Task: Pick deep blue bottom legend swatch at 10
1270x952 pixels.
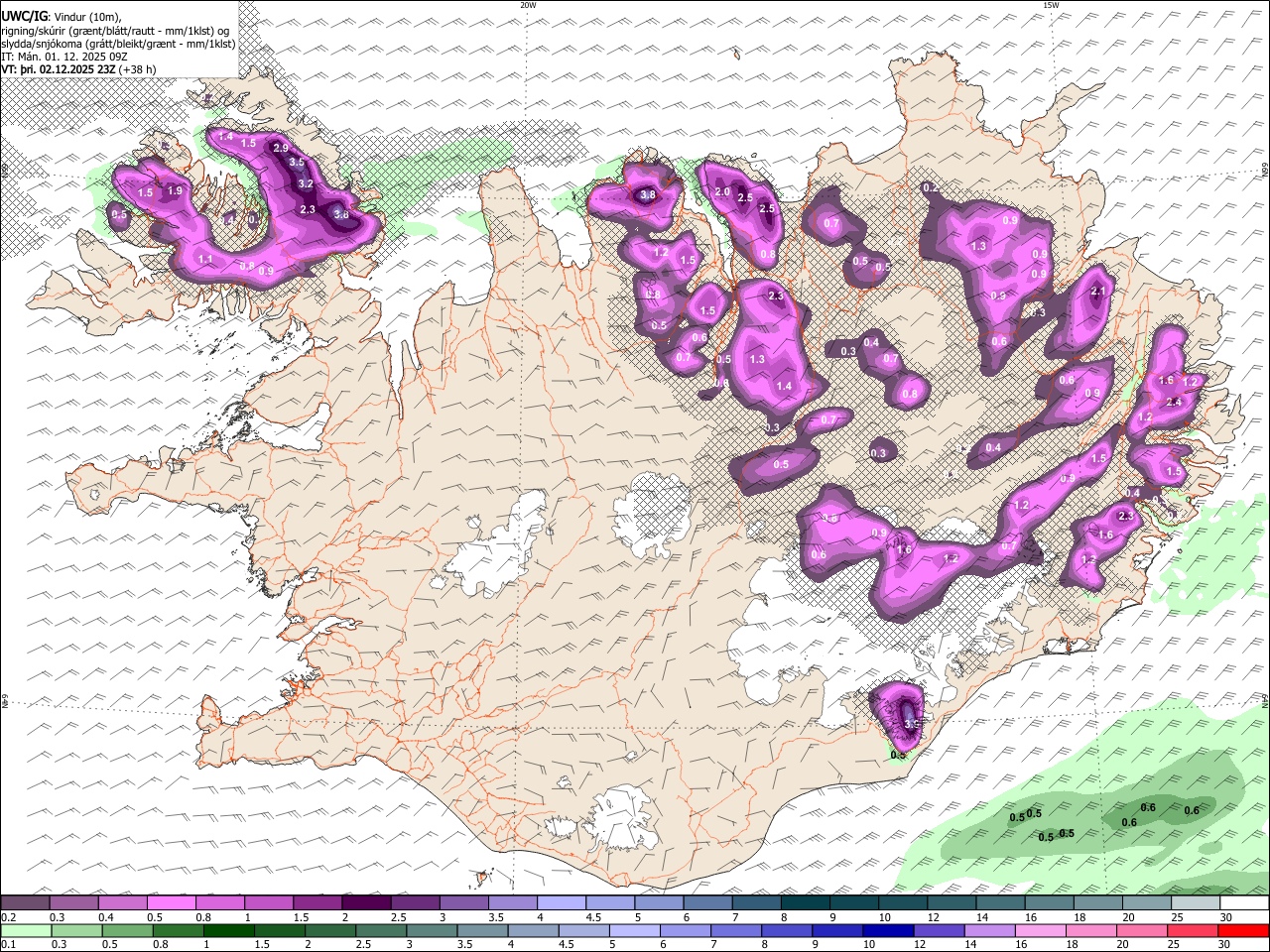Action: pyautogui.click(x=887, y=930)
